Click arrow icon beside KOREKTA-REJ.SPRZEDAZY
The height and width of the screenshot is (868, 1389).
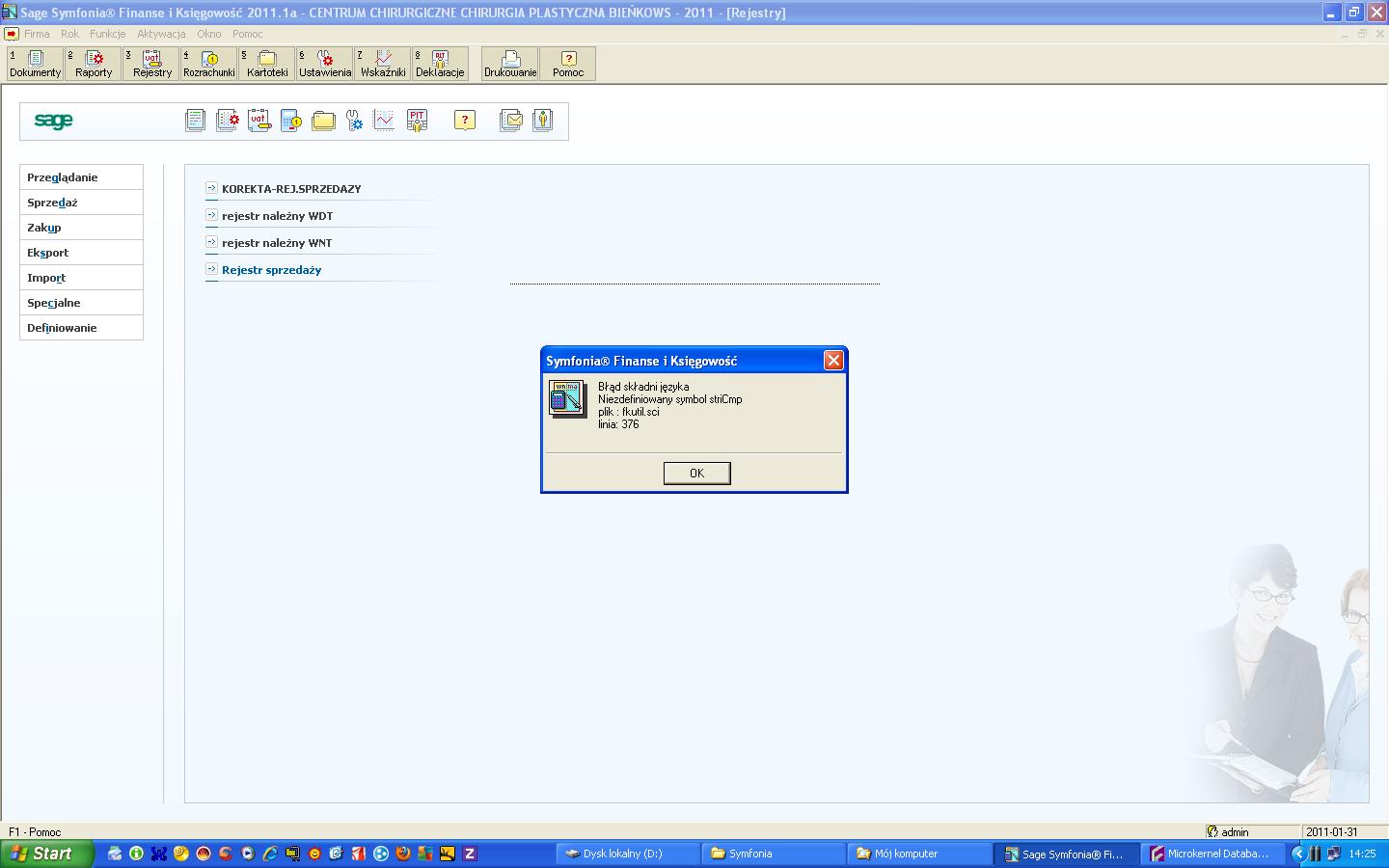[211, 188]
